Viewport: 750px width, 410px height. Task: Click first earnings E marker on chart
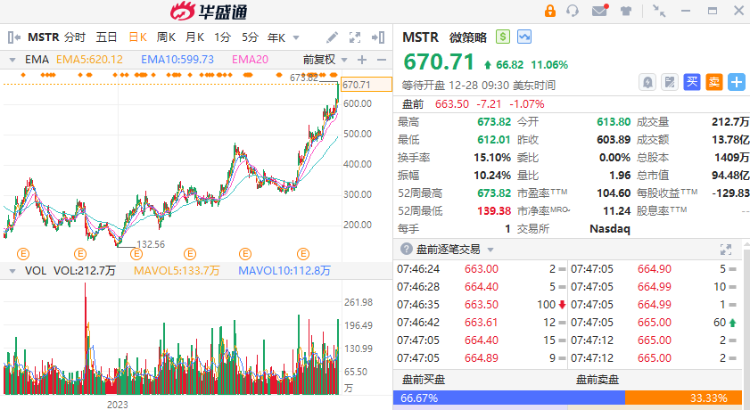pyautogui.click(x=23, y=254)
